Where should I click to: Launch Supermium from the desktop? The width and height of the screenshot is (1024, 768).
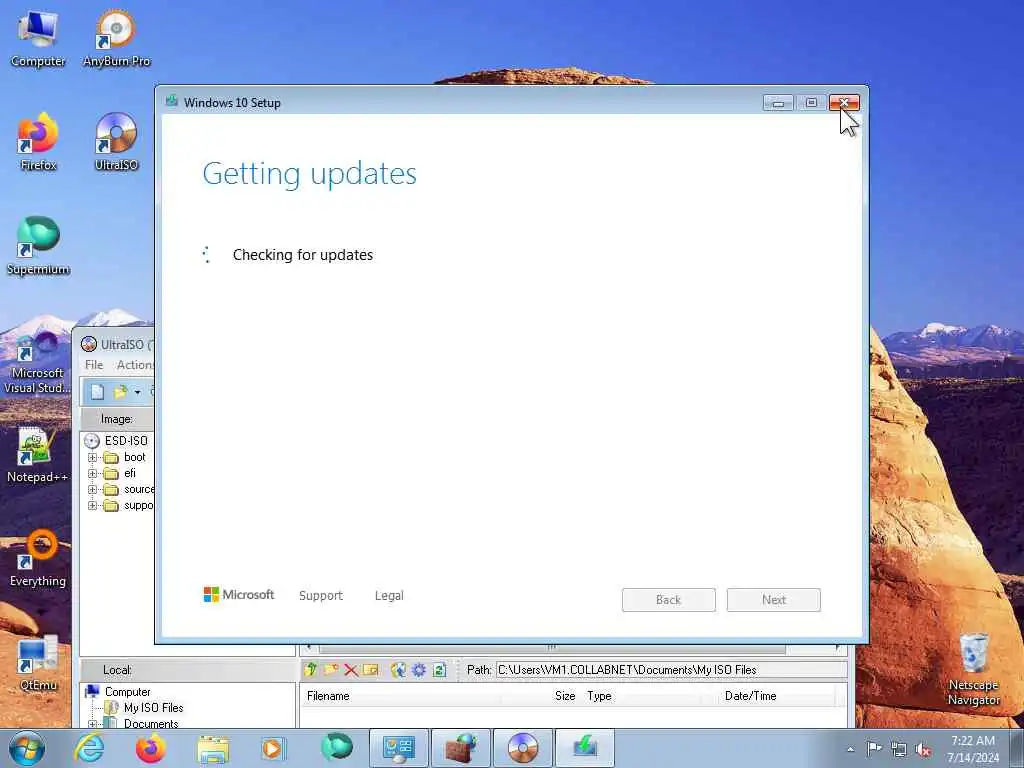38,246
